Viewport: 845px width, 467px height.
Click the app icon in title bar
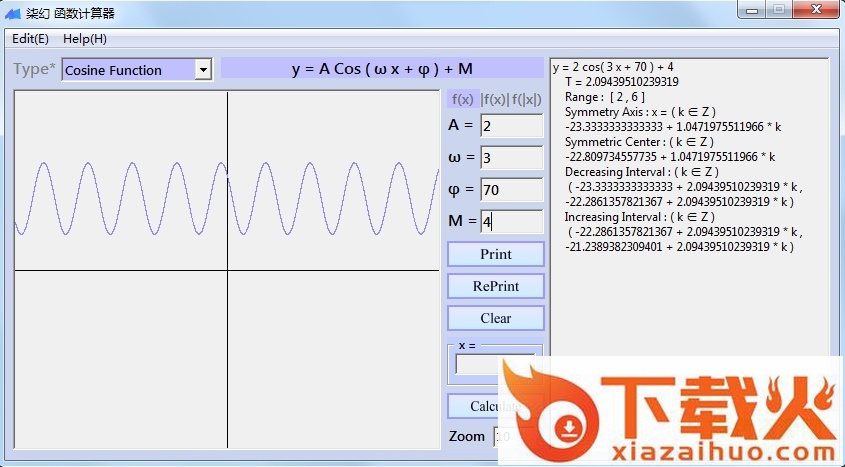point(13,13)
